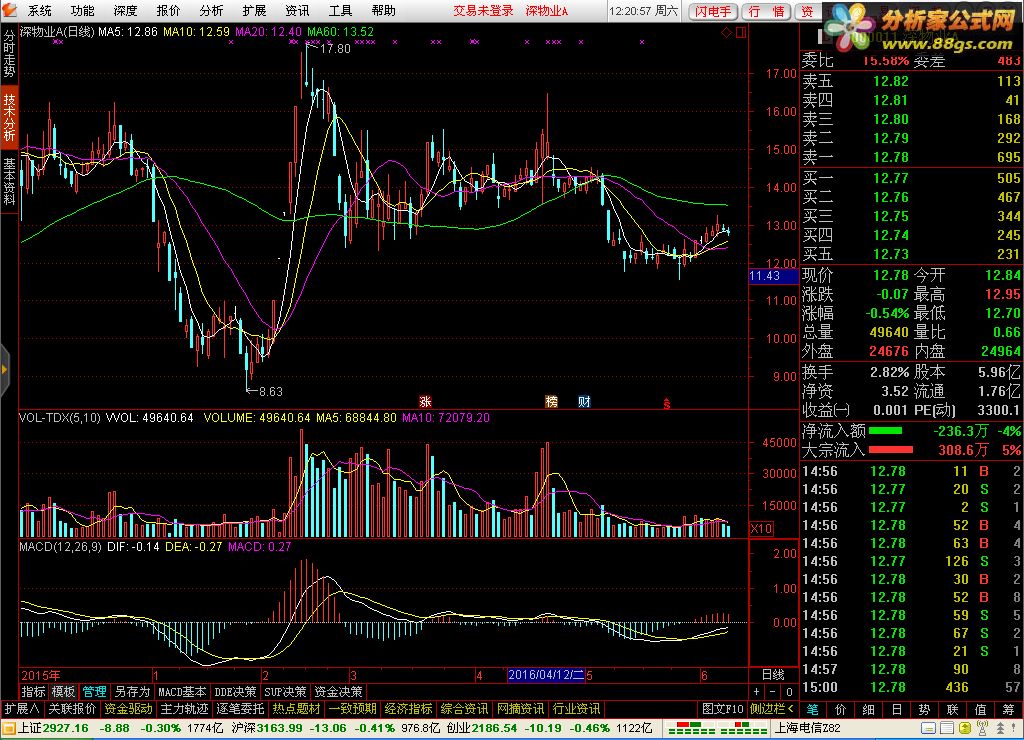1024x740 pixels.
Task: Click the 指标 tab below the chart
Action: coord(34,692)
